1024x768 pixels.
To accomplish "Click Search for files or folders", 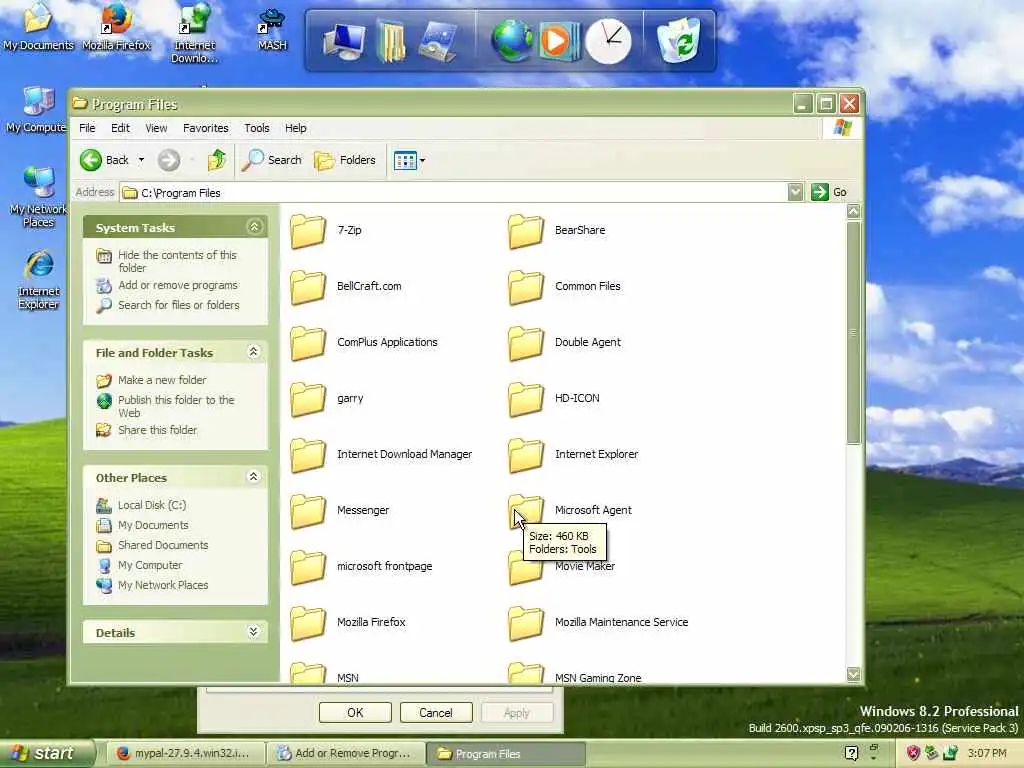I will pos(178,305).
